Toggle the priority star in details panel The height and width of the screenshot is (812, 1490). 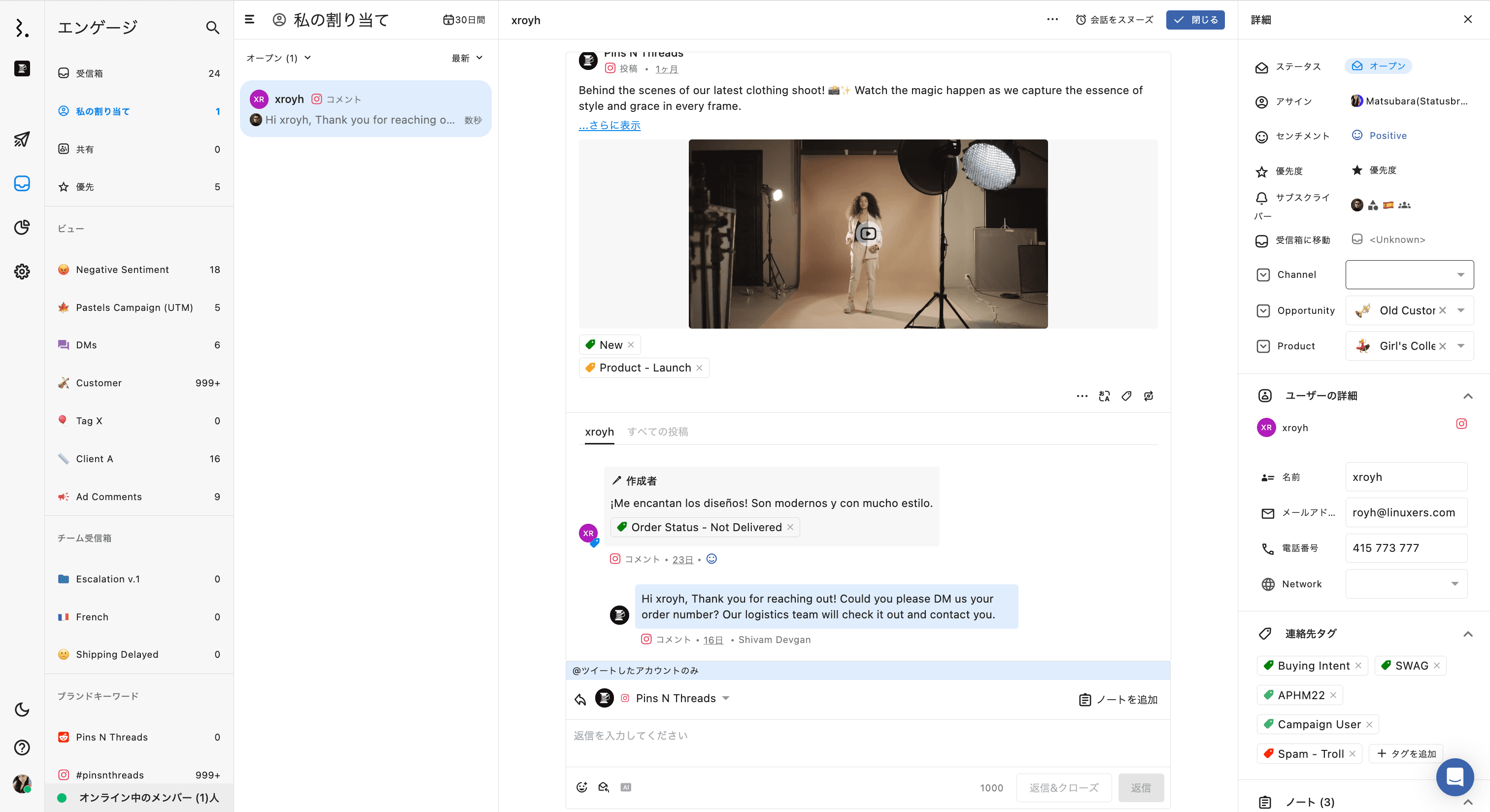point(1357,170)
